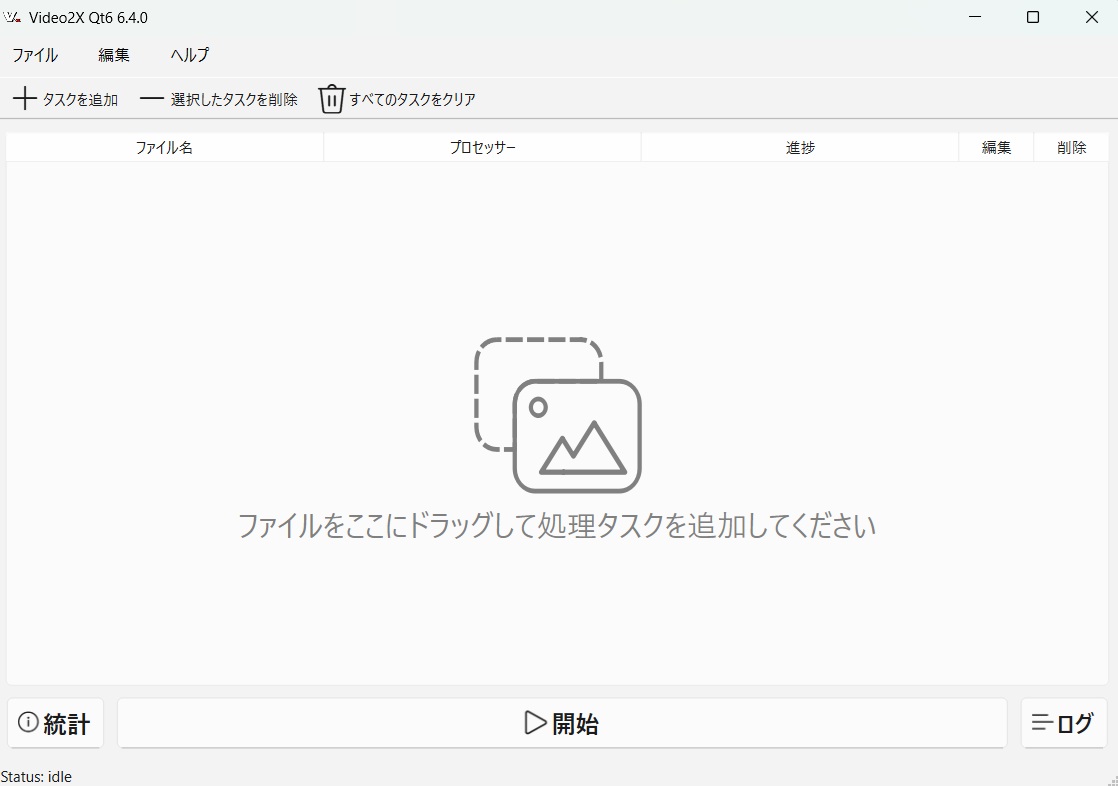Select the プロセッサー column header
1118x786 pixels.
[482, 147]
